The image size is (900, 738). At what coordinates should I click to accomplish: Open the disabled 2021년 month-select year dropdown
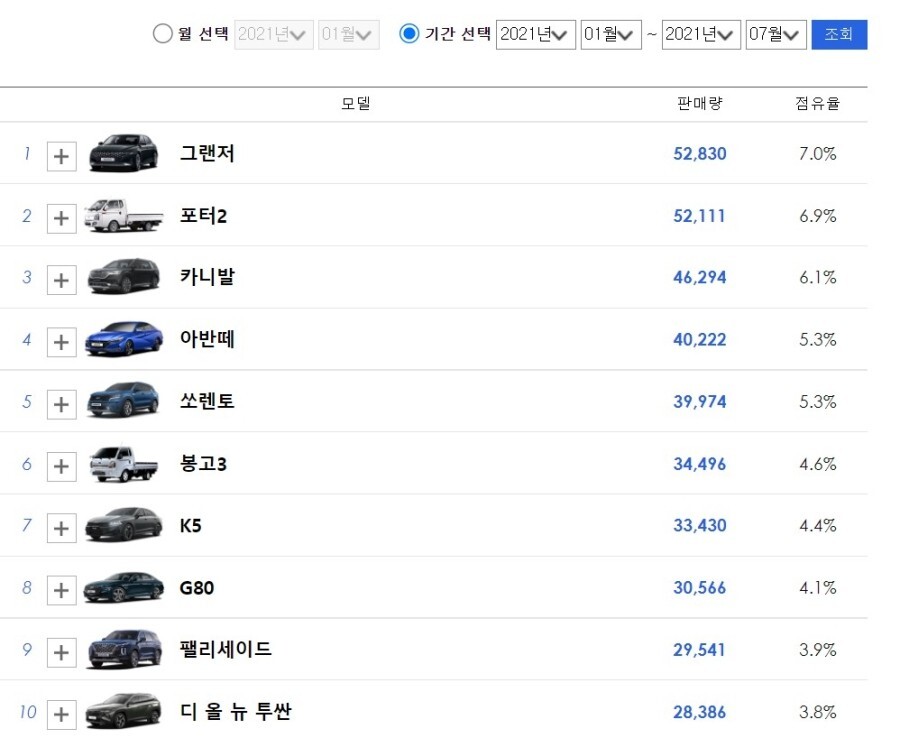(274, 35)
